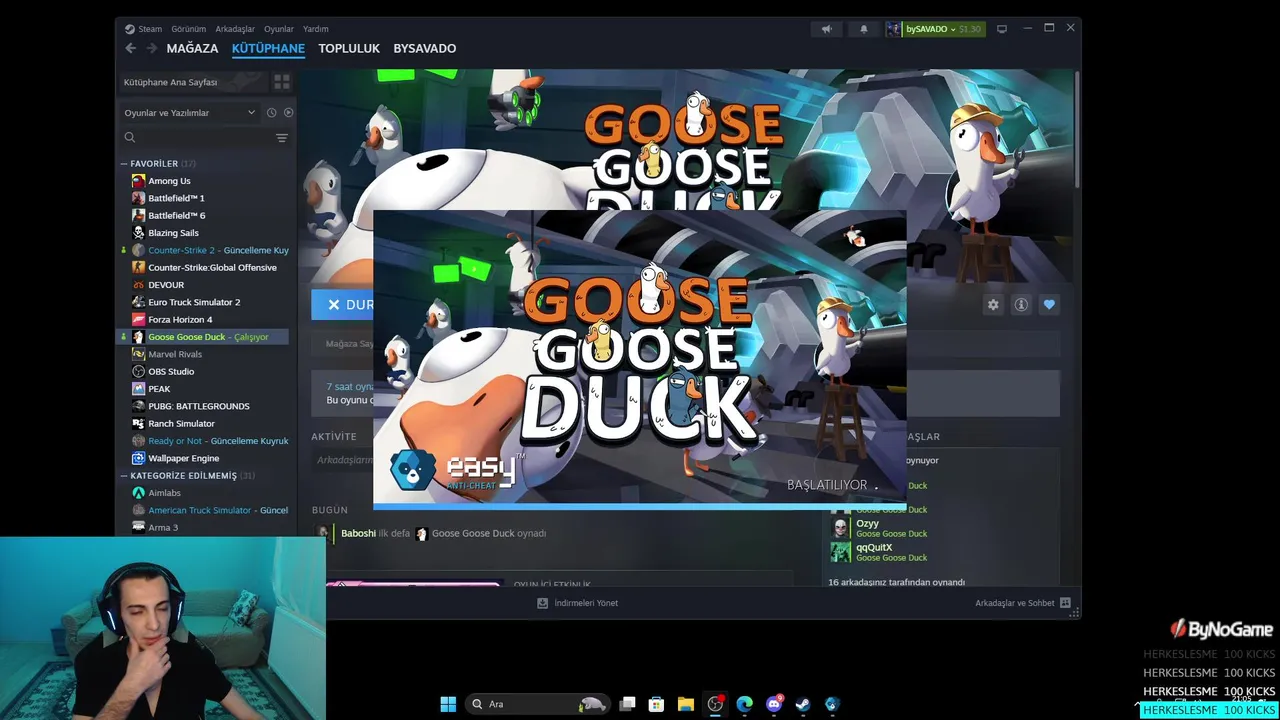Open Steam announcements megaphone icon

click(x=826, y=29)
